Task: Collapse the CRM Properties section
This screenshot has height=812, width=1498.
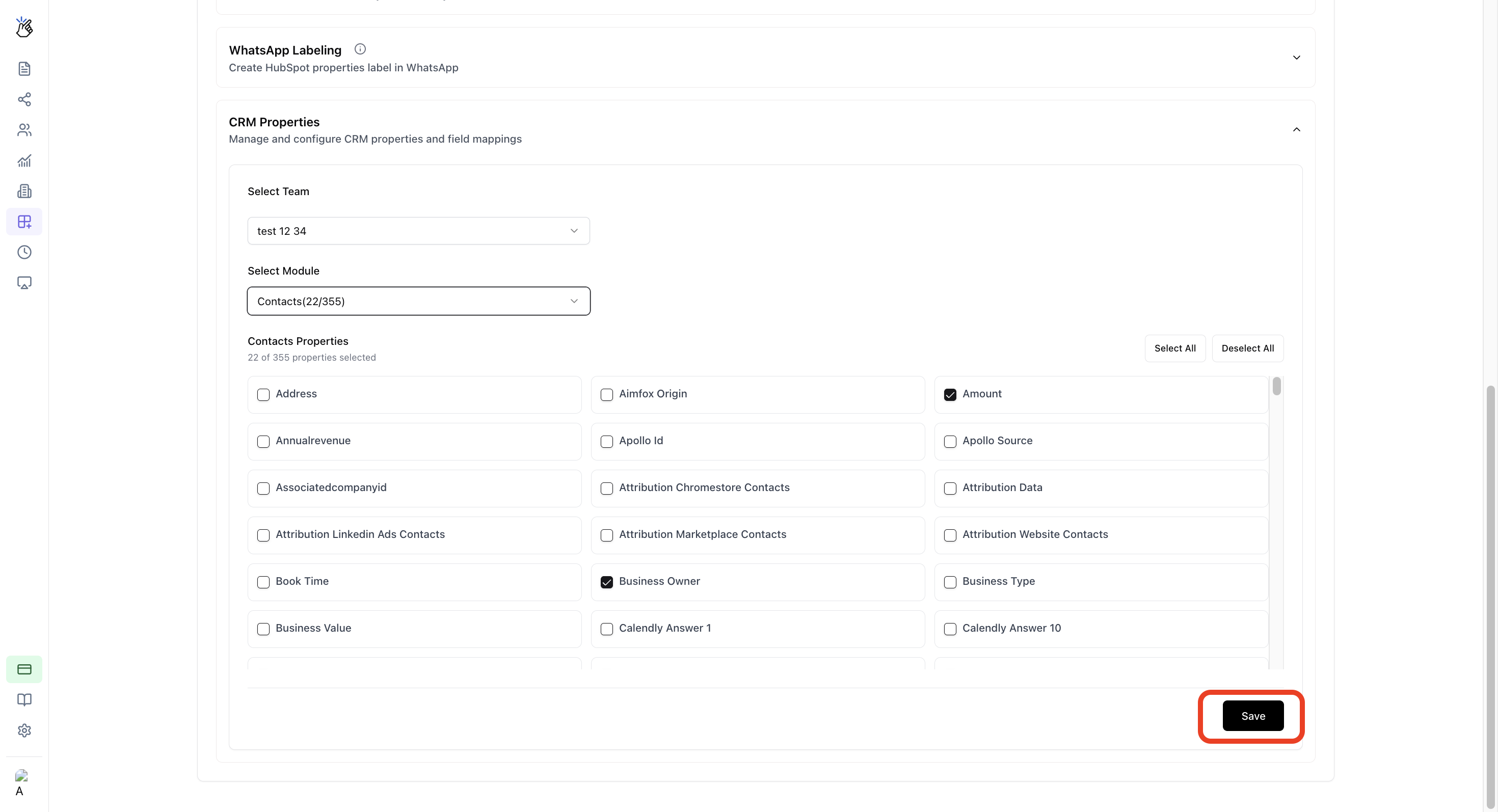Action: [x=1296, y=129]
